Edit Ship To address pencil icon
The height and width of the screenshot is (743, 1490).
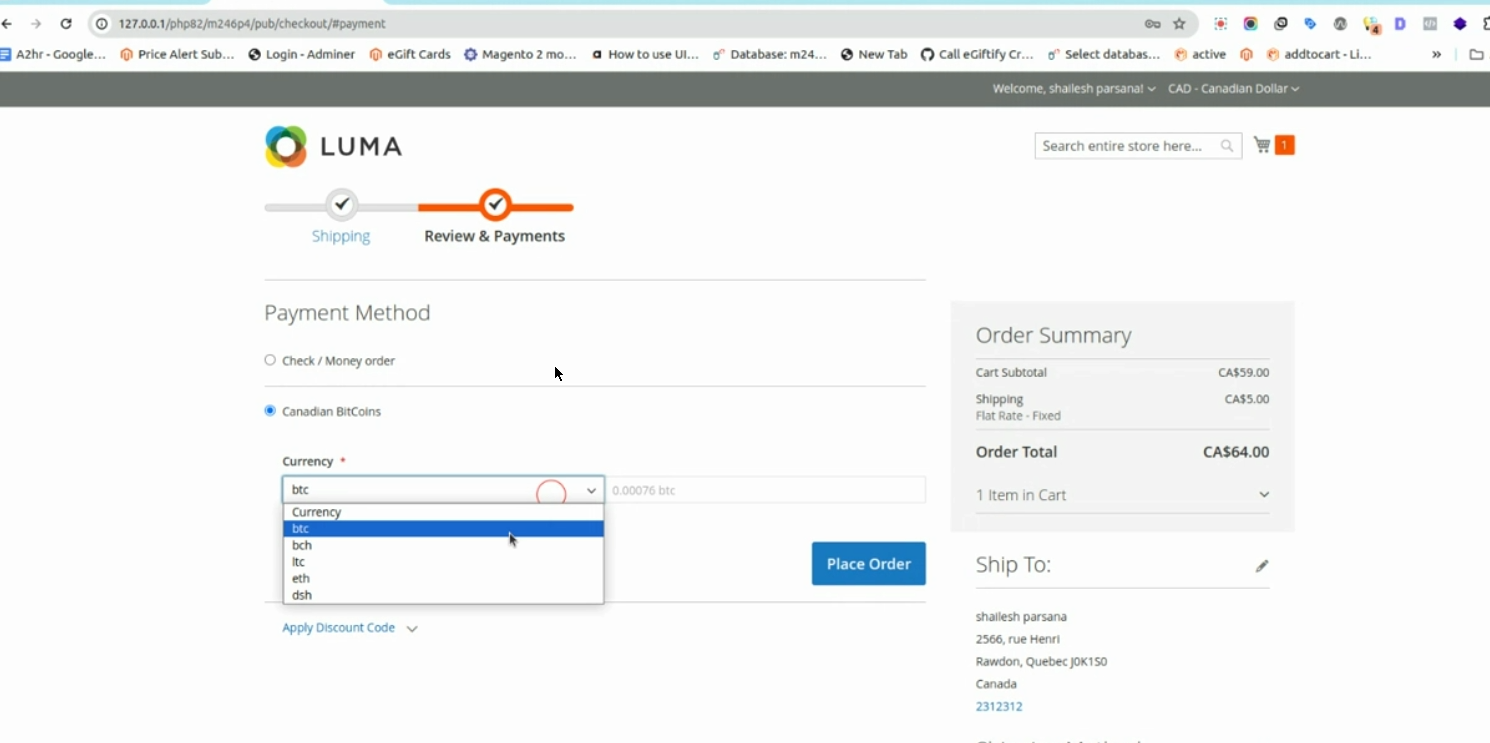(1262, 566)
